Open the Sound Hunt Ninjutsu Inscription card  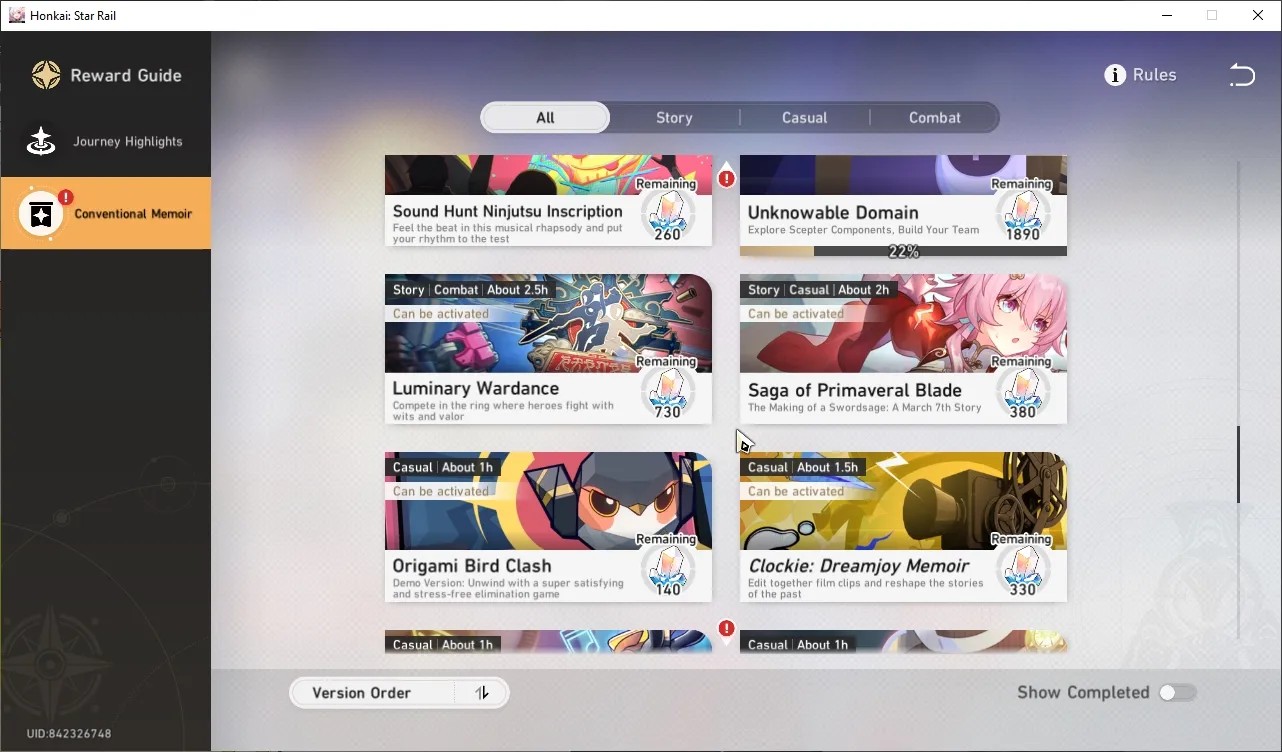tap(548, 200)
